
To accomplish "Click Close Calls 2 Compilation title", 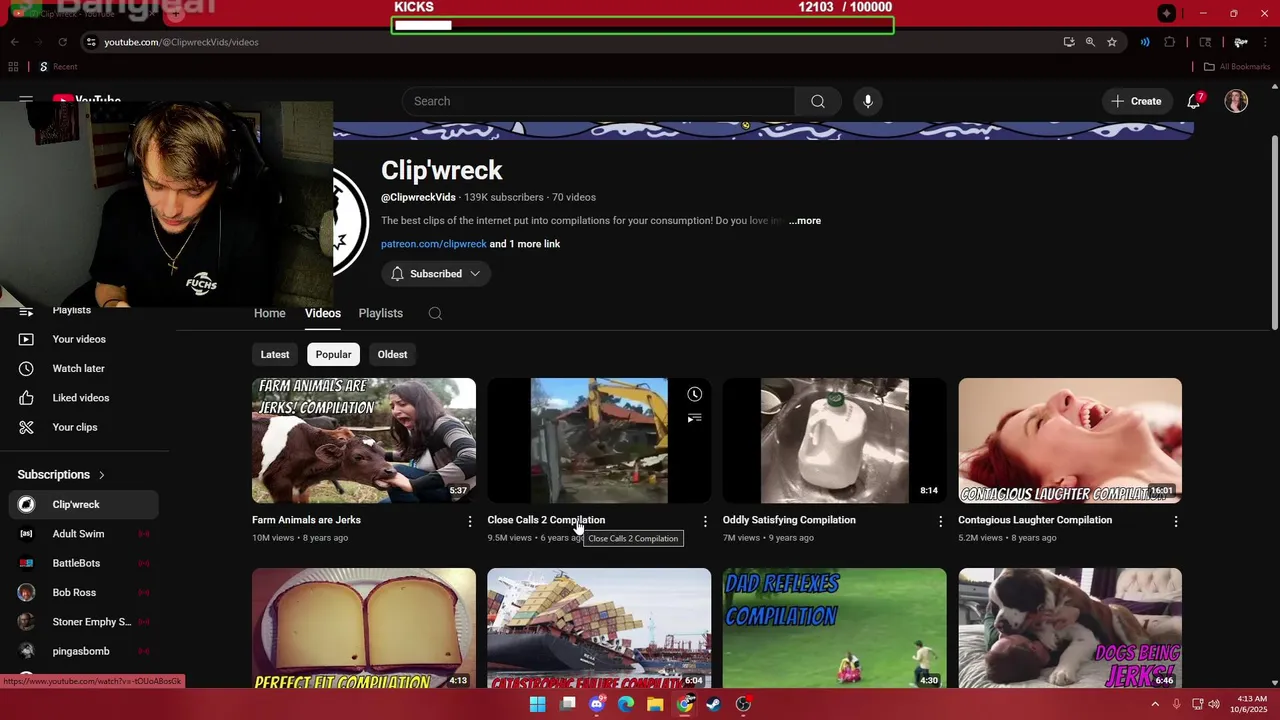I will pyautogui.click(x=546, y=520).
